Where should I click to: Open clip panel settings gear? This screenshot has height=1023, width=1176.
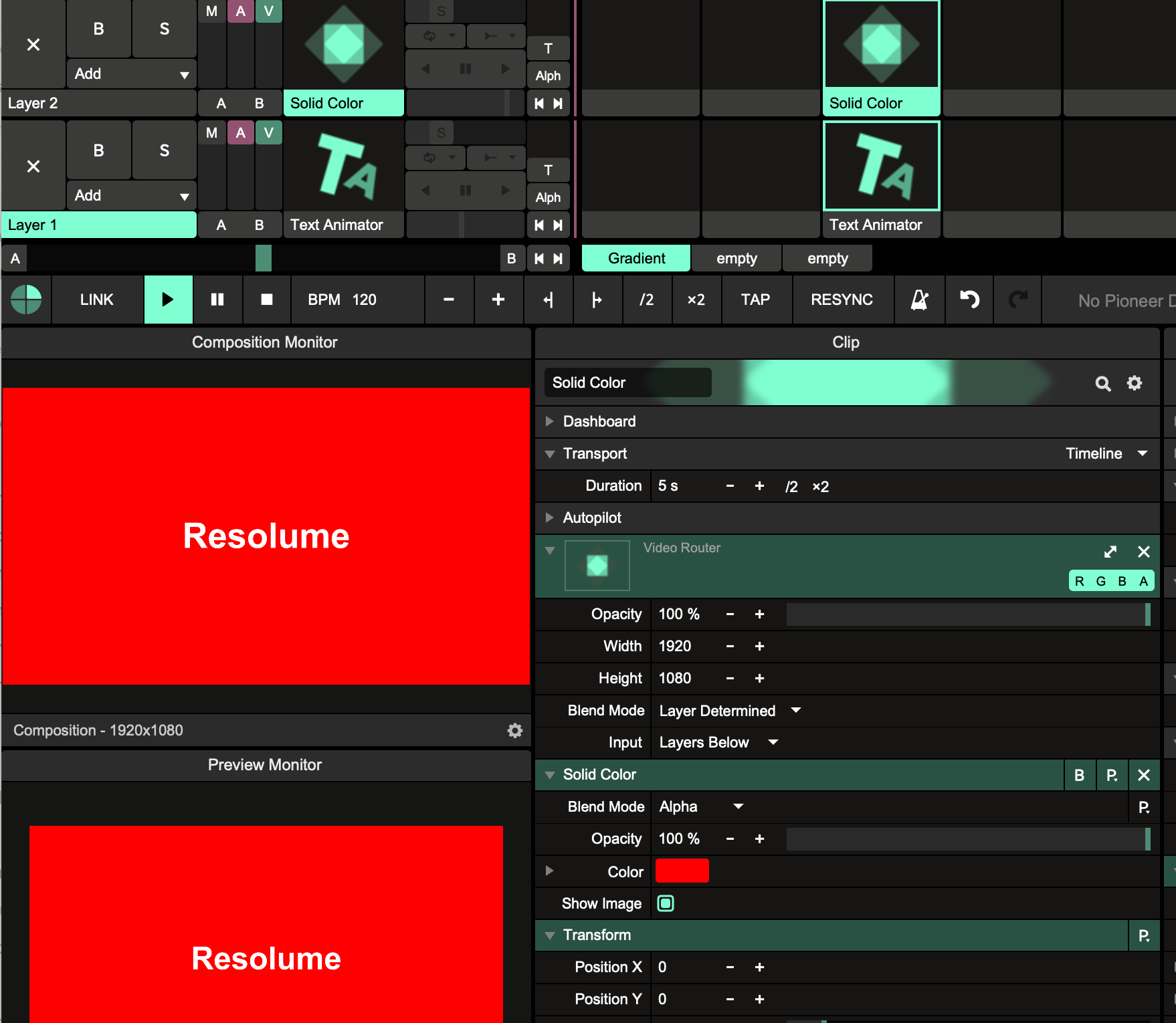(1135, 383)
